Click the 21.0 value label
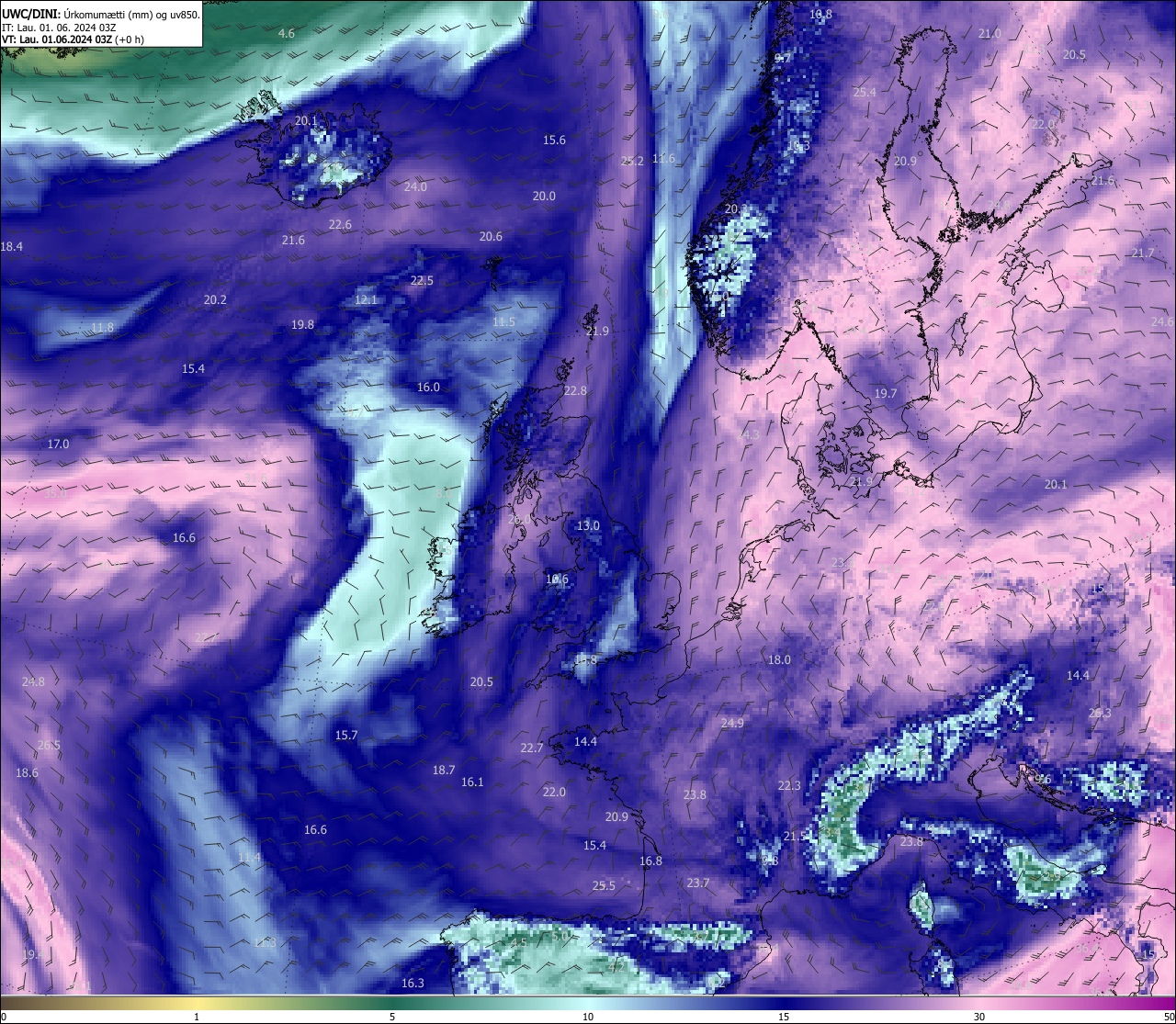Image resolution: width=1176 pixels, height=1024 pixels. click(x=989, y=33)
